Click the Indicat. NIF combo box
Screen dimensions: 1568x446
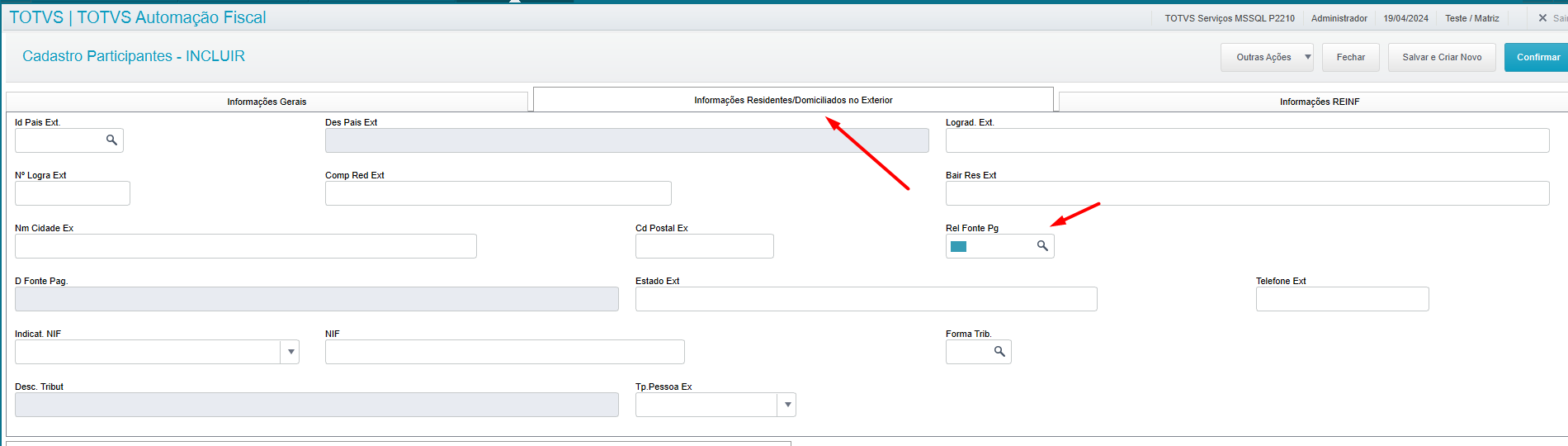157,352
